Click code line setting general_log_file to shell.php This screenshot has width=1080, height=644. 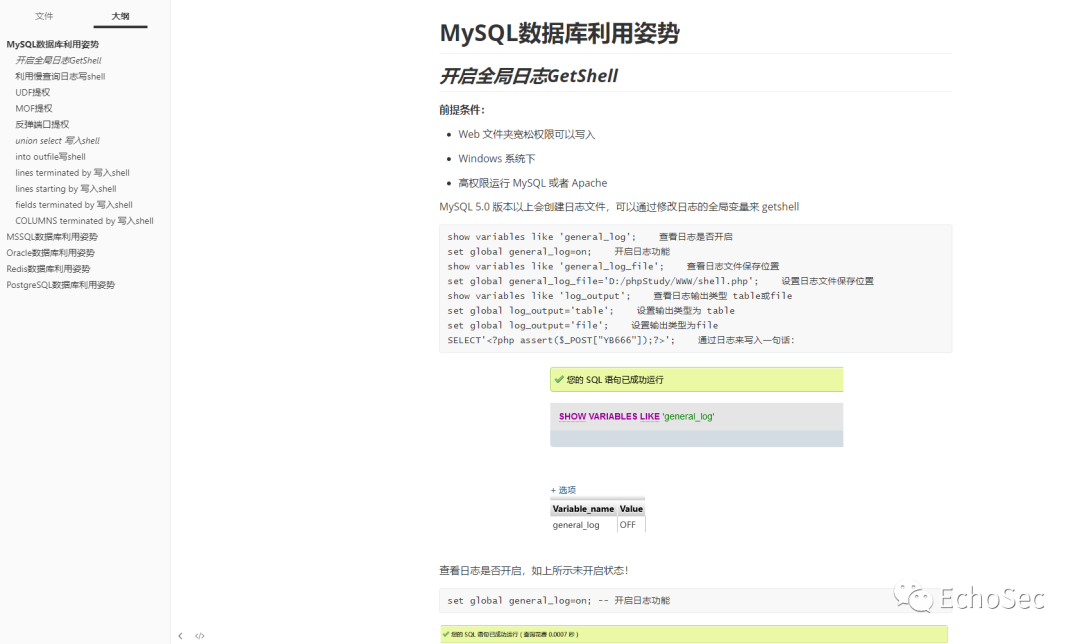pyautogui.click(x=660, y=281)
